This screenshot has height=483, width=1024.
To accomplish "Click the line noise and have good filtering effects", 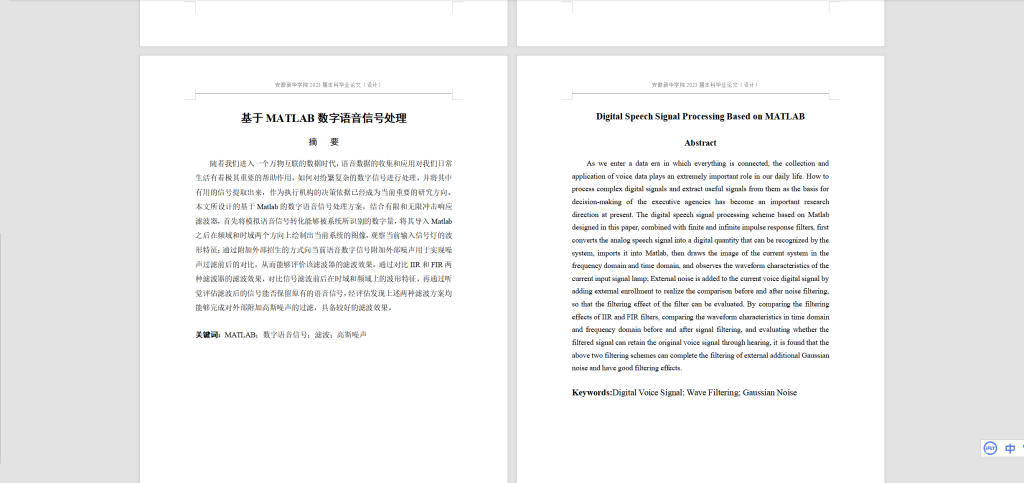I will click(627, 368).
